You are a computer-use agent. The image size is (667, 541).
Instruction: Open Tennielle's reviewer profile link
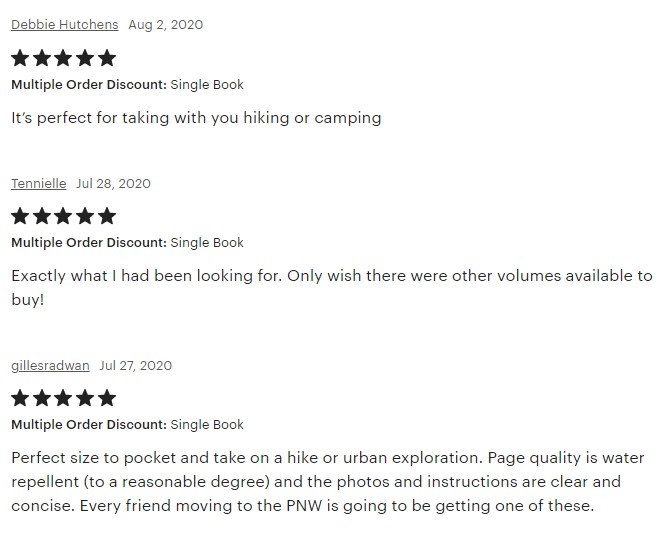coord(39,183)
